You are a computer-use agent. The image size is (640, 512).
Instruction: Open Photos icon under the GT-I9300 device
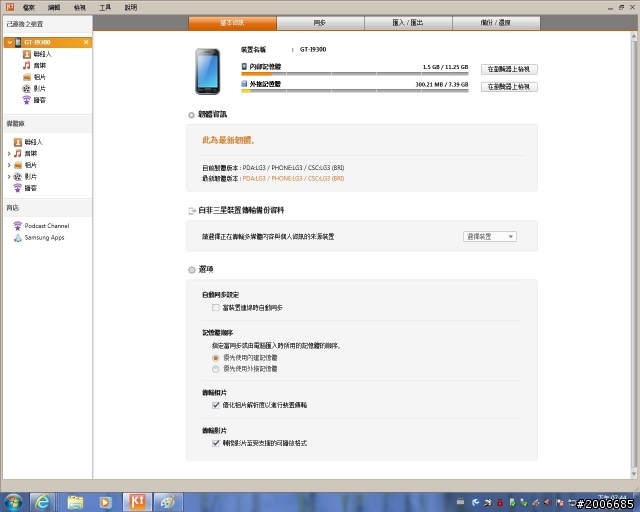(x=27, y=77)
